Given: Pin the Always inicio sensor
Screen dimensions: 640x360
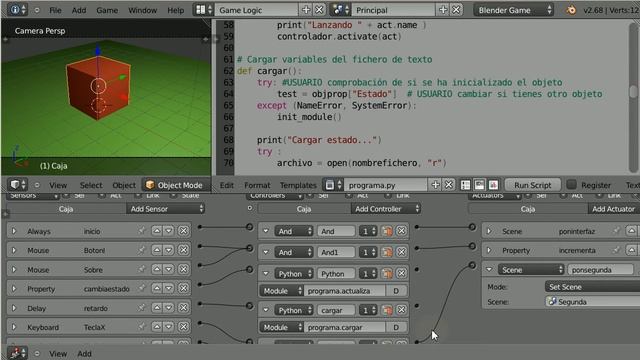Looking at the screenshot, I should 142,231.
